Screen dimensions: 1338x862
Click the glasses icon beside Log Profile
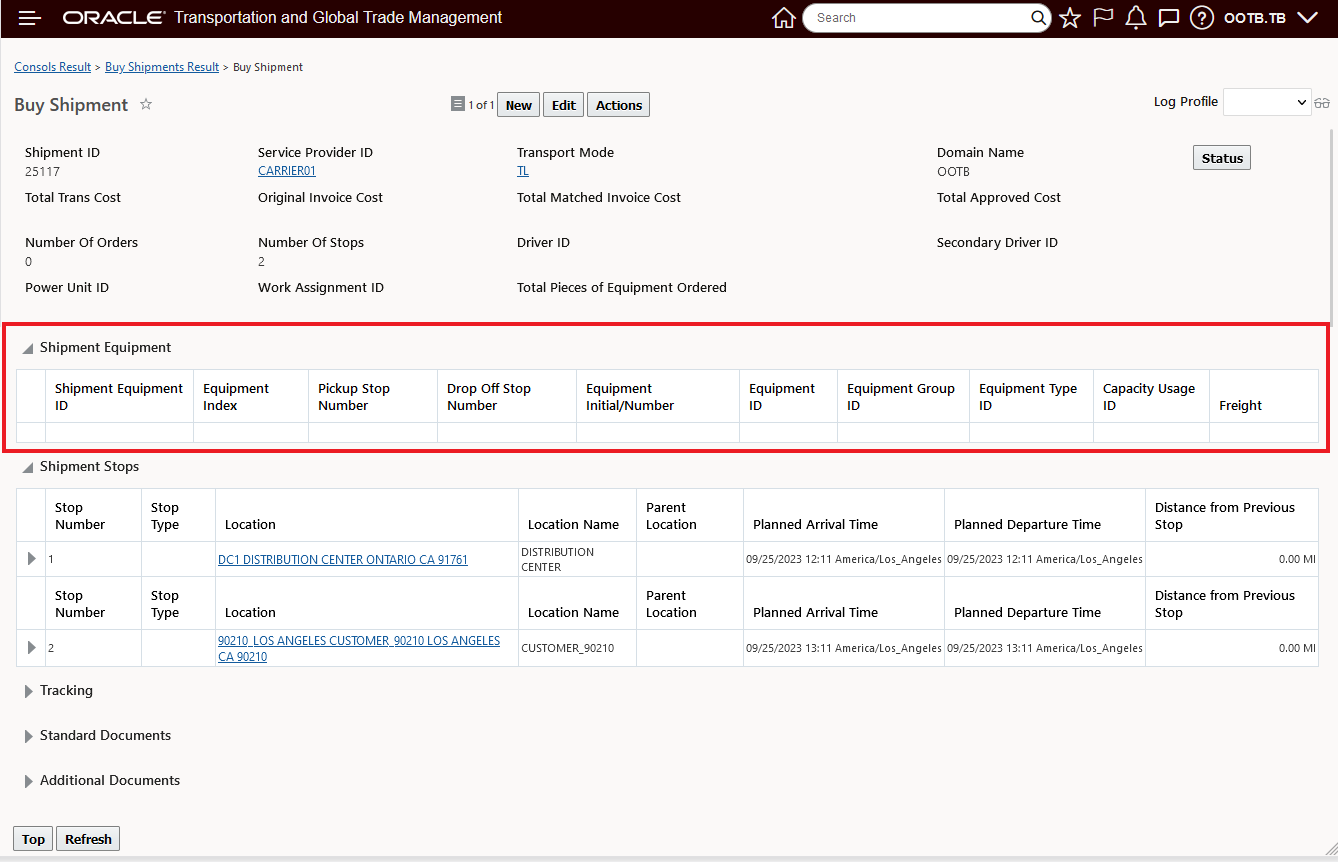click(1322, 103)
